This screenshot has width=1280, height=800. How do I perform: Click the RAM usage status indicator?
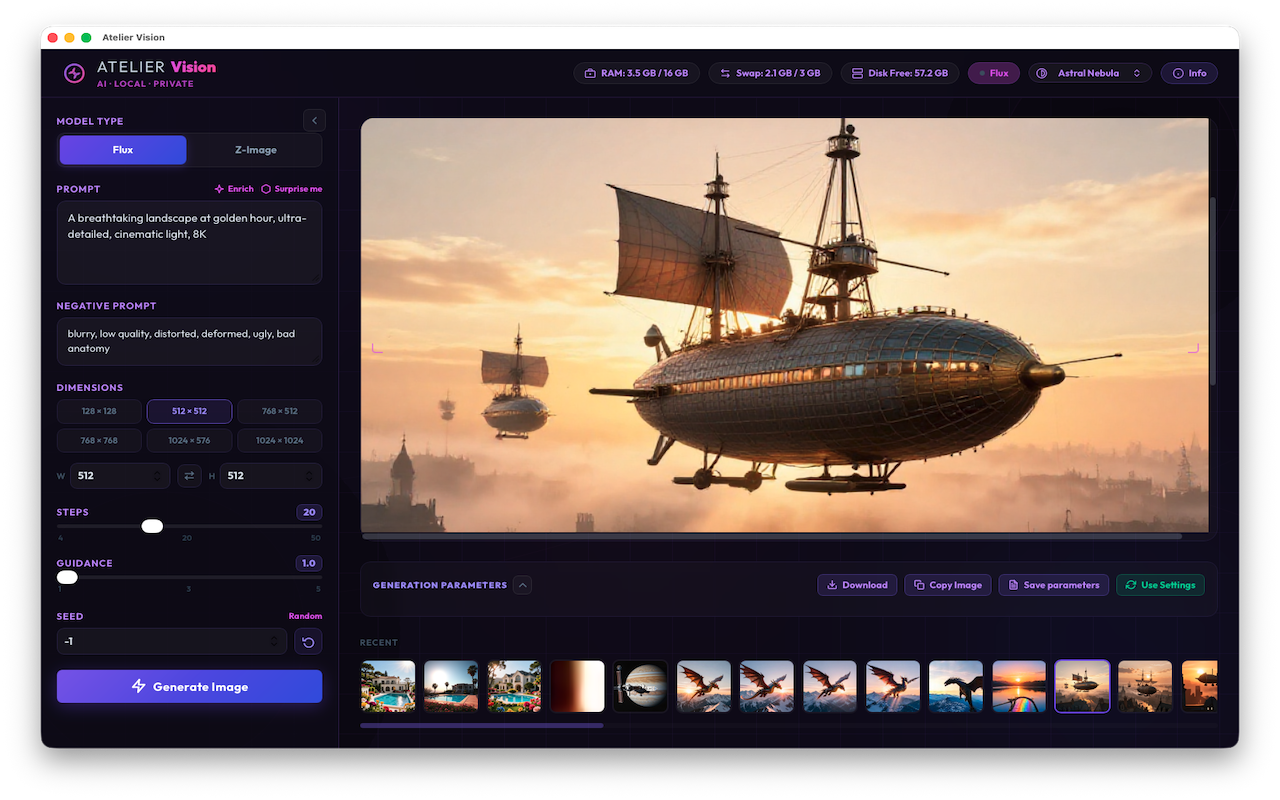637,73
